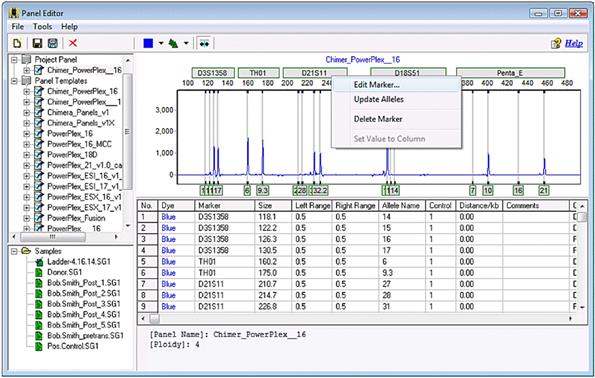Click the vertical scrollbar of the template tree
This screenshot has width=595, height=378.
pyautogui.click(x=128, y=142)
